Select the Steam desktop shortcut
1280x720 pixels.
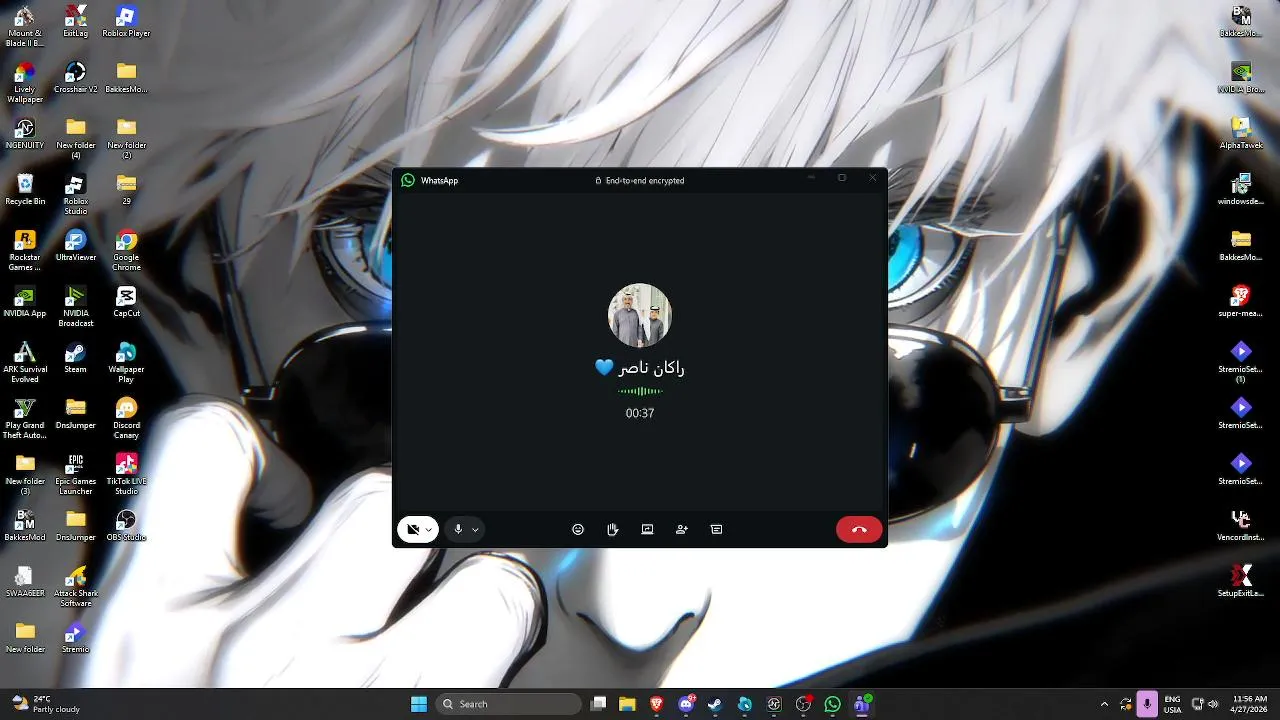(x=75, y=357)
